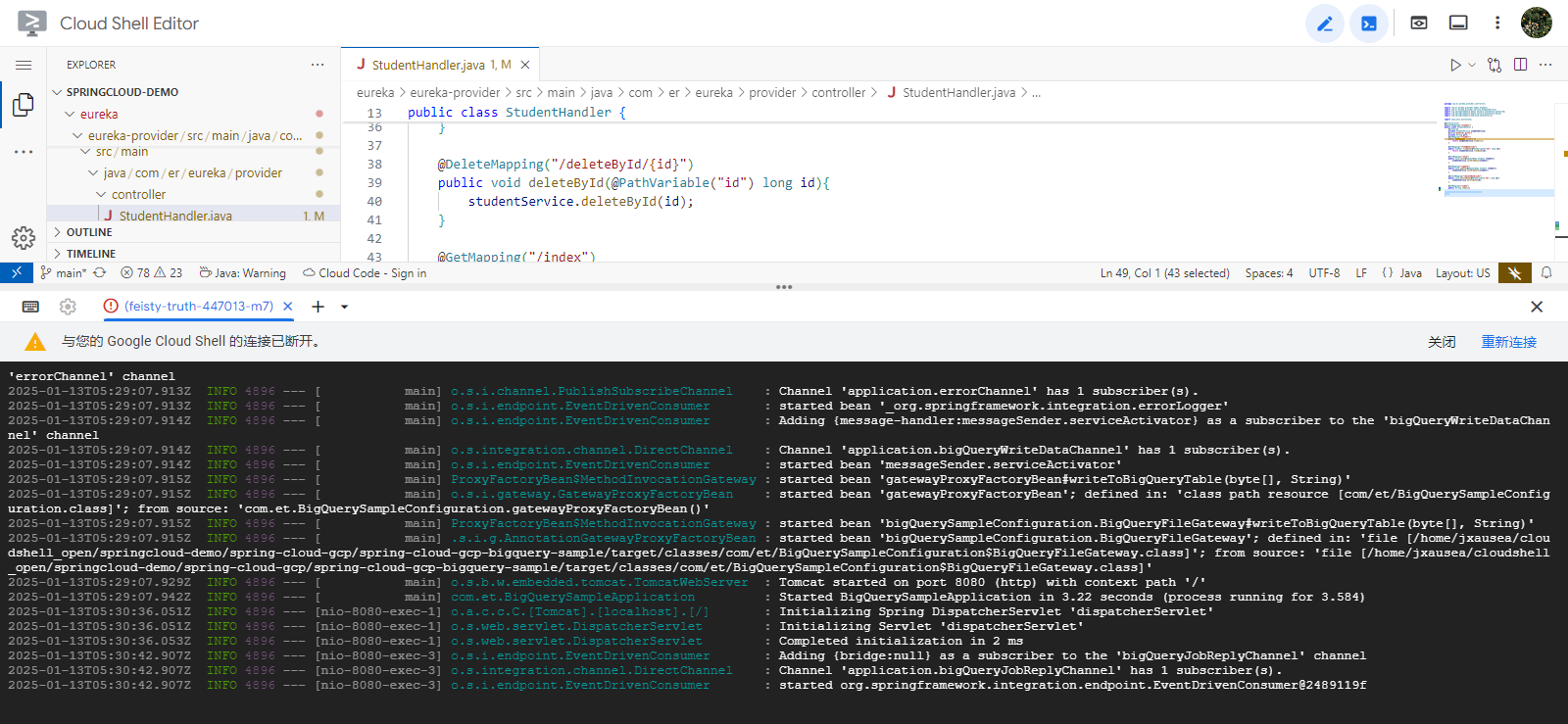Expand the TIMELINE section

[90, 254]
